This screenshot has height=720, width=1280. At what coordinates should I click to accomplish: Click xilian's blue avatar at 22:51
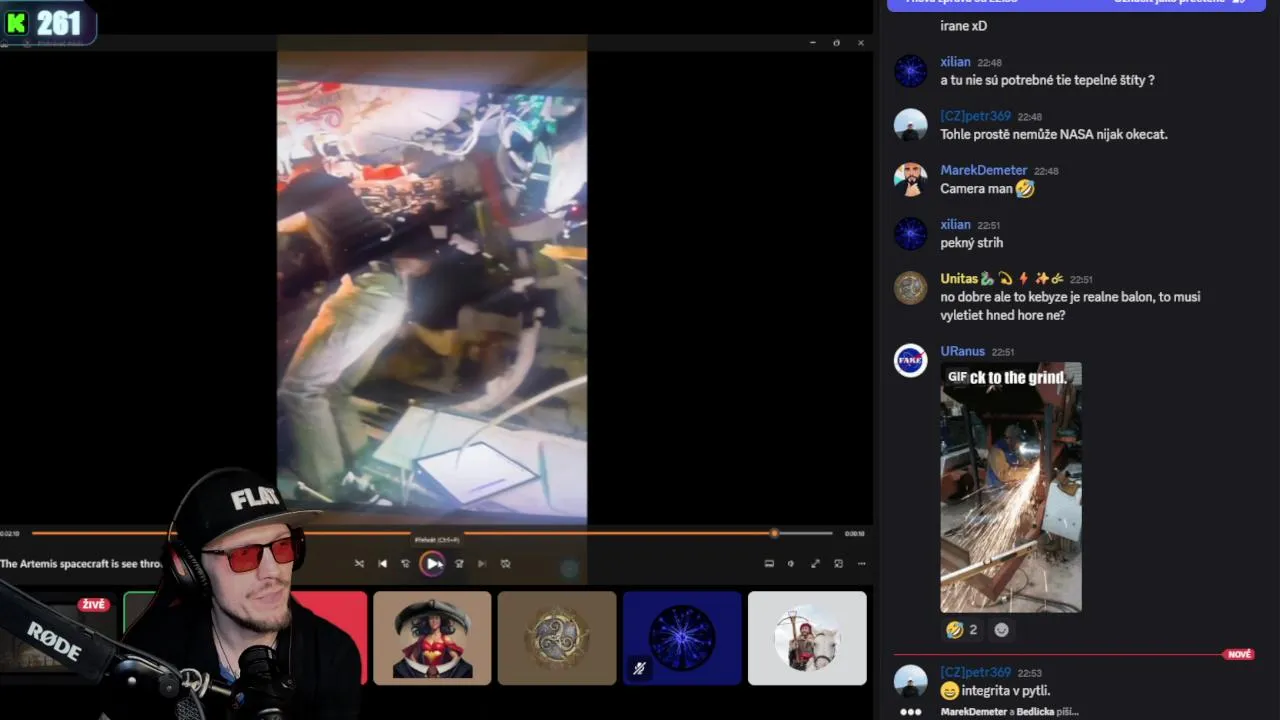(x=910, y=233)
